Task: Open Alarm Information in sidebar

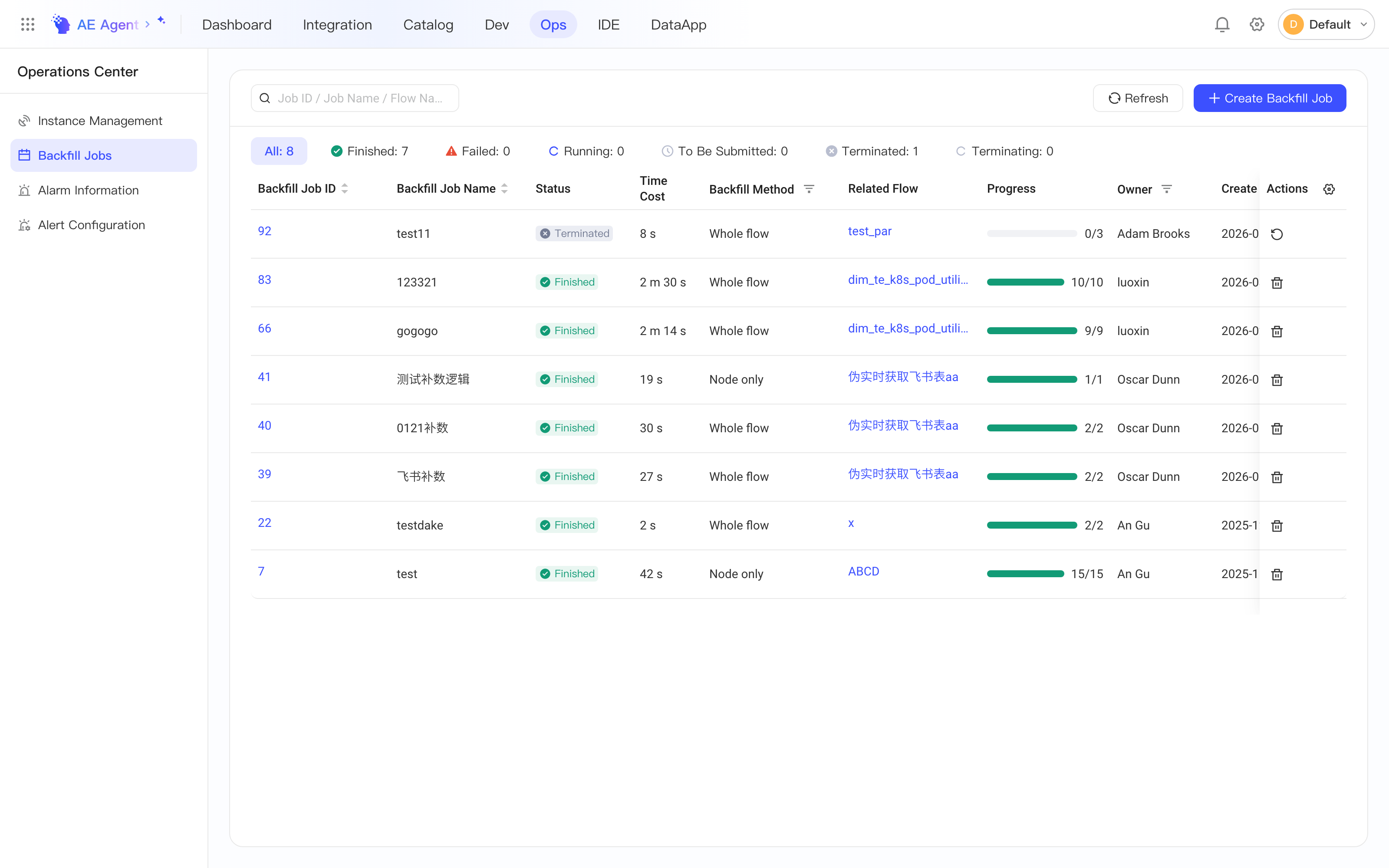Action: click(103, 190)
